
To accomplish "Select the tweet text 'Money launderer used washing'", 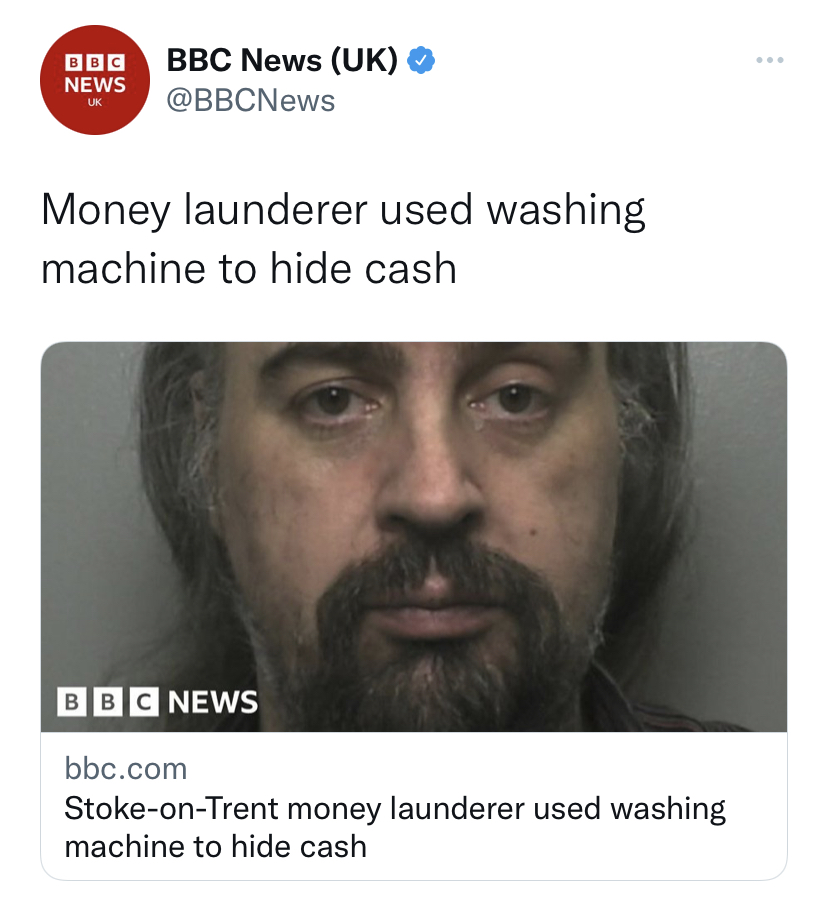I will click(343, 210).
